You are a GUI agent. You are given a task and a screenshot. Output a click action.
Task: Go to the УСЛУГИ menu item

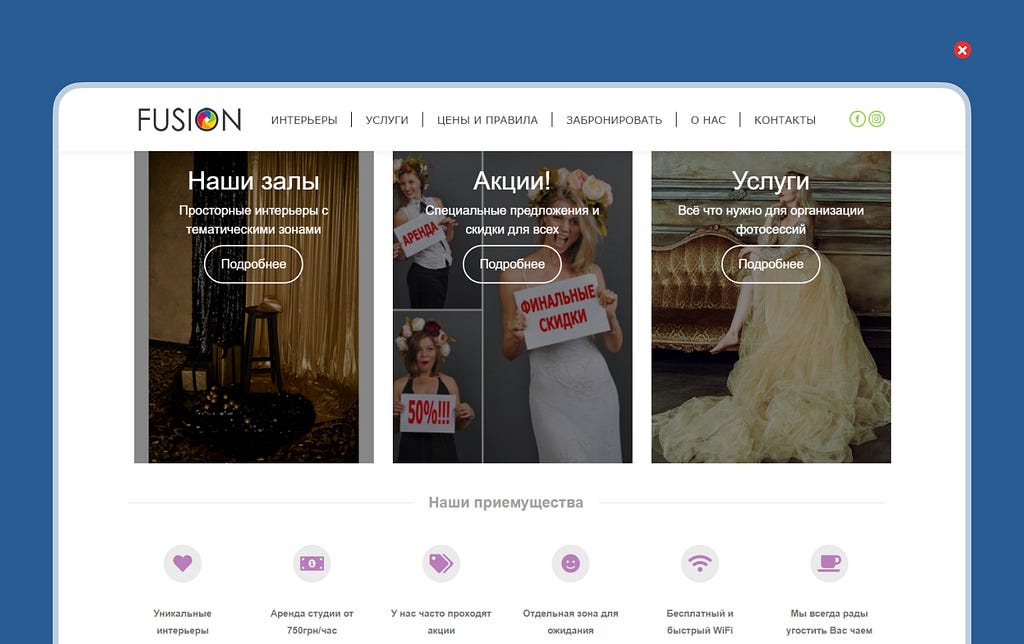[x=387, y=120]
